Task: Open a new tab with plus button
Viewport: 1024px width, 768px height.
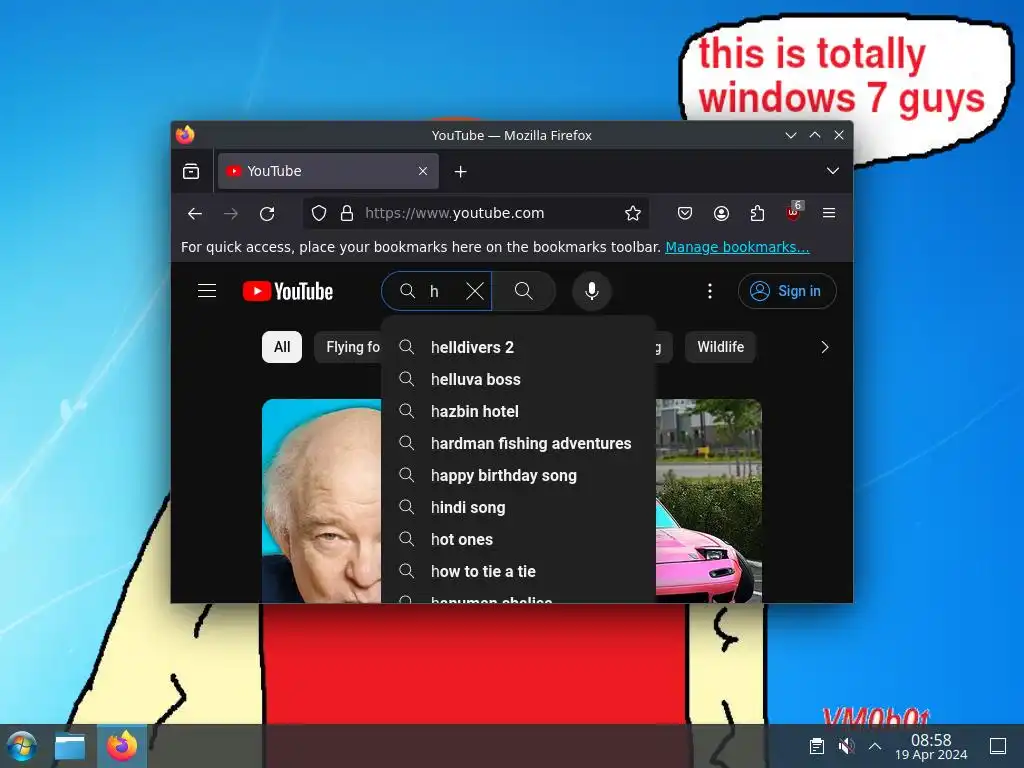Action: point(460,171)
